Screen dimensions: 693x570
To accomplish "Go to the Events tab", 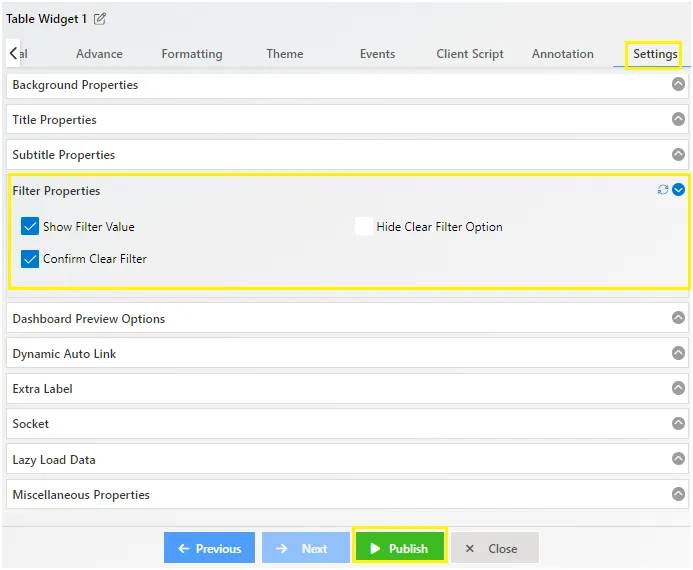I will pos(377,54).
